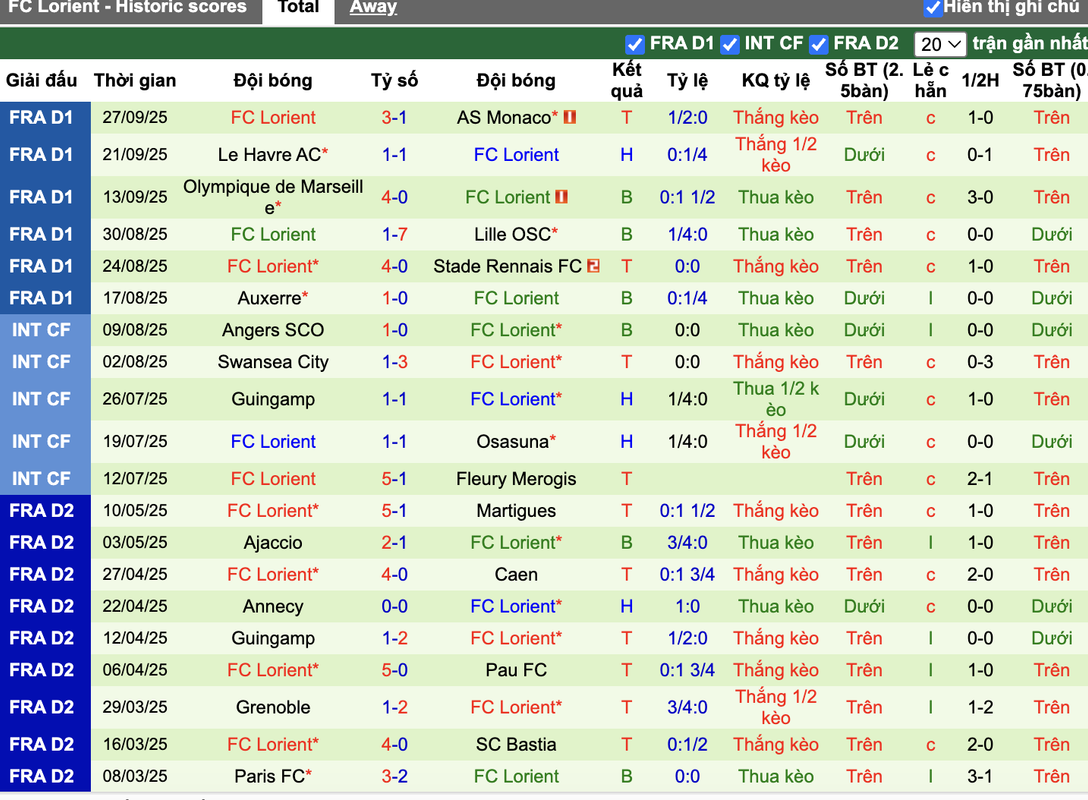Click Osasuna team name
Screen dimensions: 1088x800
point(513,441)
